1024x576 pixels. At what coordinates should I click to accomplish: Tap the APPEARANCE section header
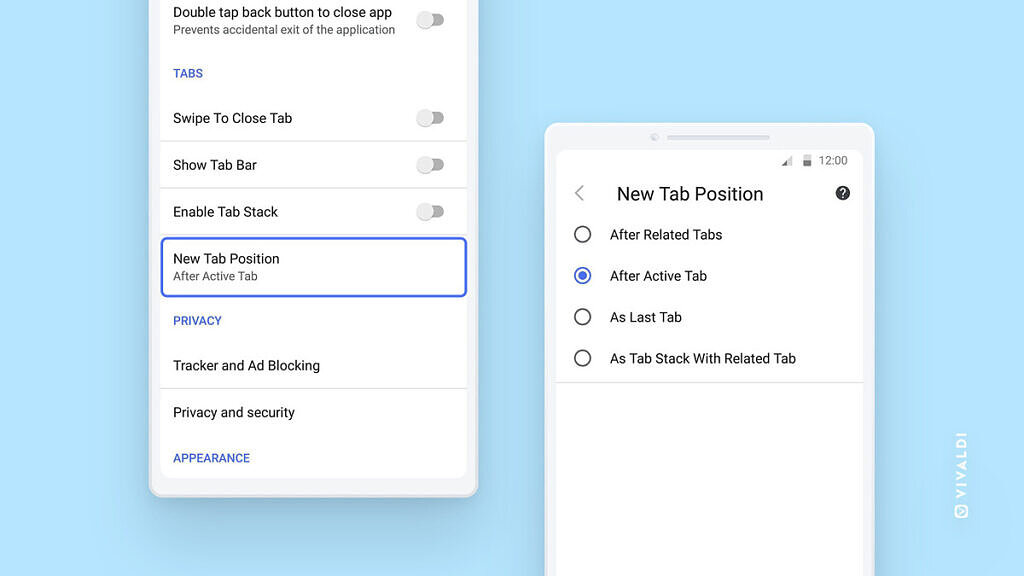click(212, 458)
